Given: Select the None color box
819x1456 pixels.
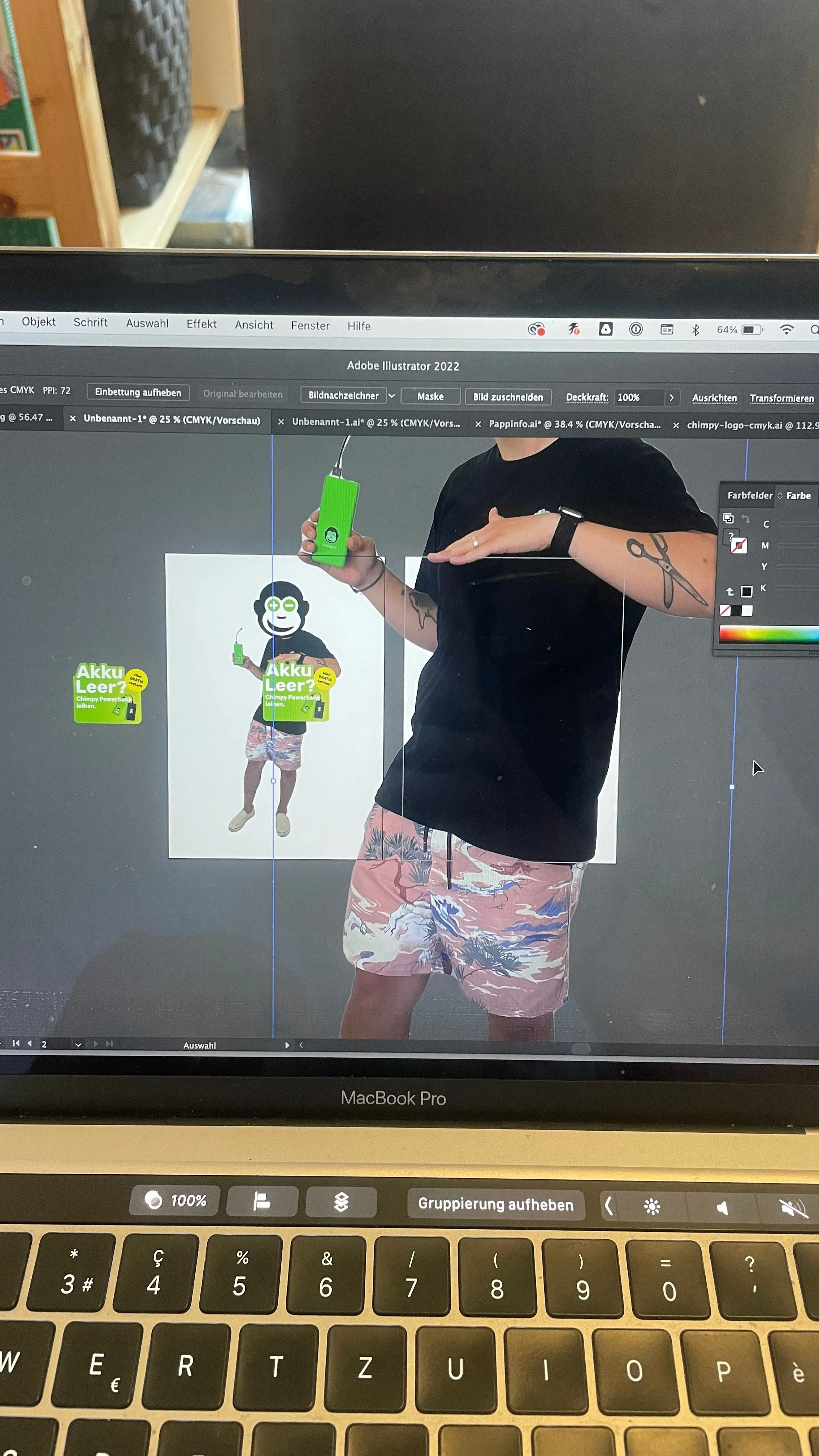Looking at the screenshot, I should pyautogui.click(x=725, y=610).
